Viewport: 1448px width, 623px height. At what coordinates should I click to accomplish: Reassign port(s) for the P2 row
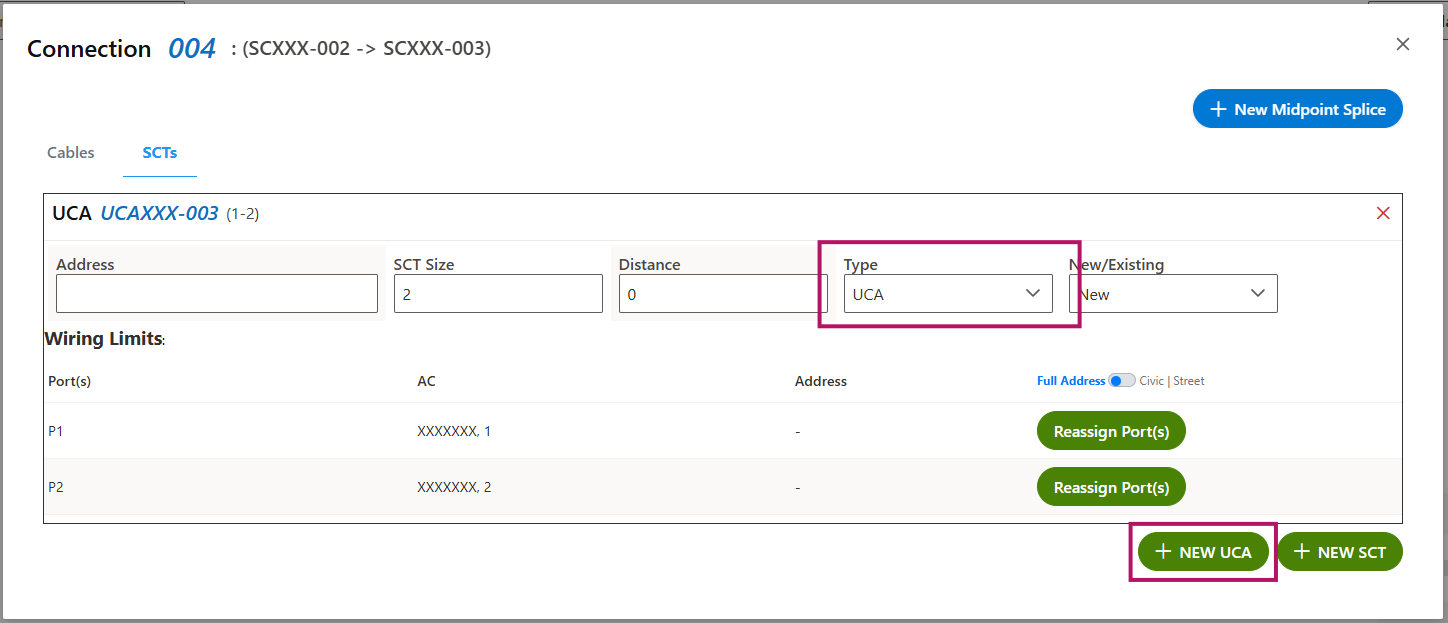(x=1111, y=487)
